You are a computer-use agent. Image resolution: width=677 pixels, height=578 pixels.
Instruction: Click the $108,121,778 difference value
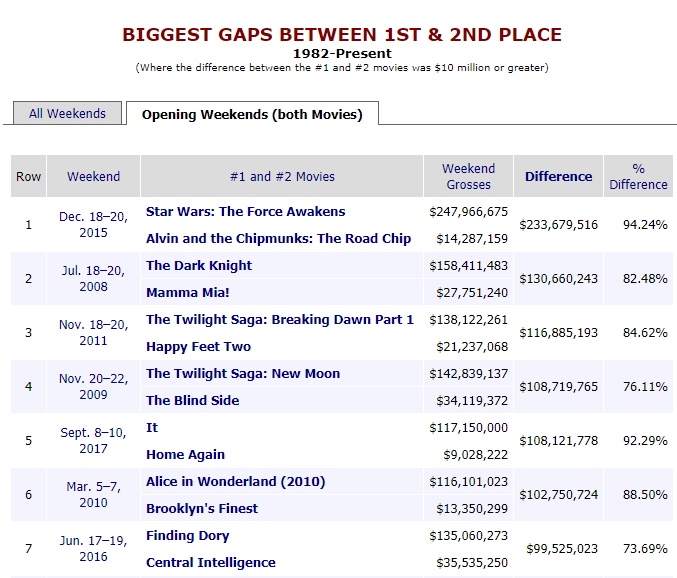pos(558,440)
